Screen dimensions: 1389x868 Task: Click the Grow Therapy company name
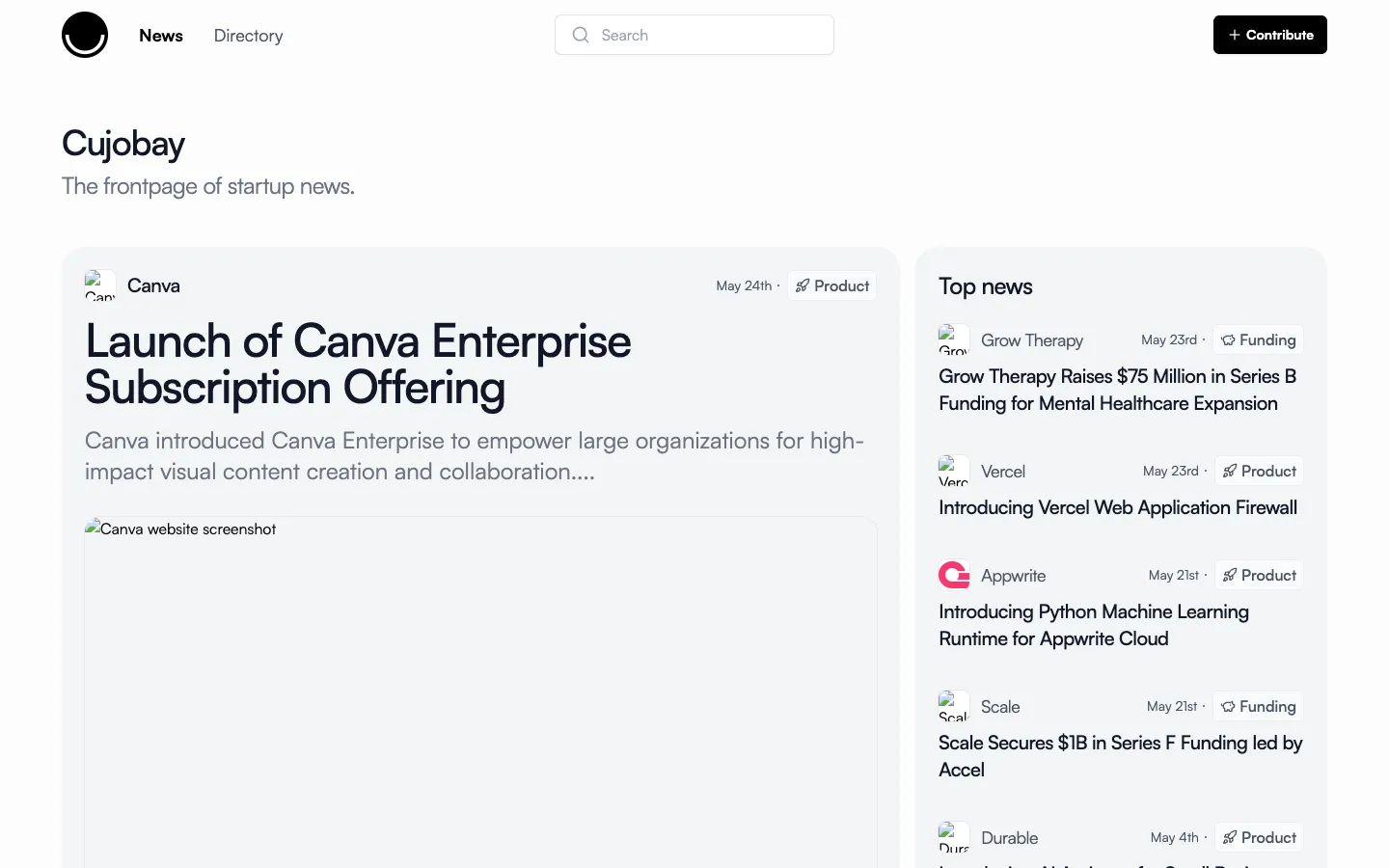(x=1032, y=340)
